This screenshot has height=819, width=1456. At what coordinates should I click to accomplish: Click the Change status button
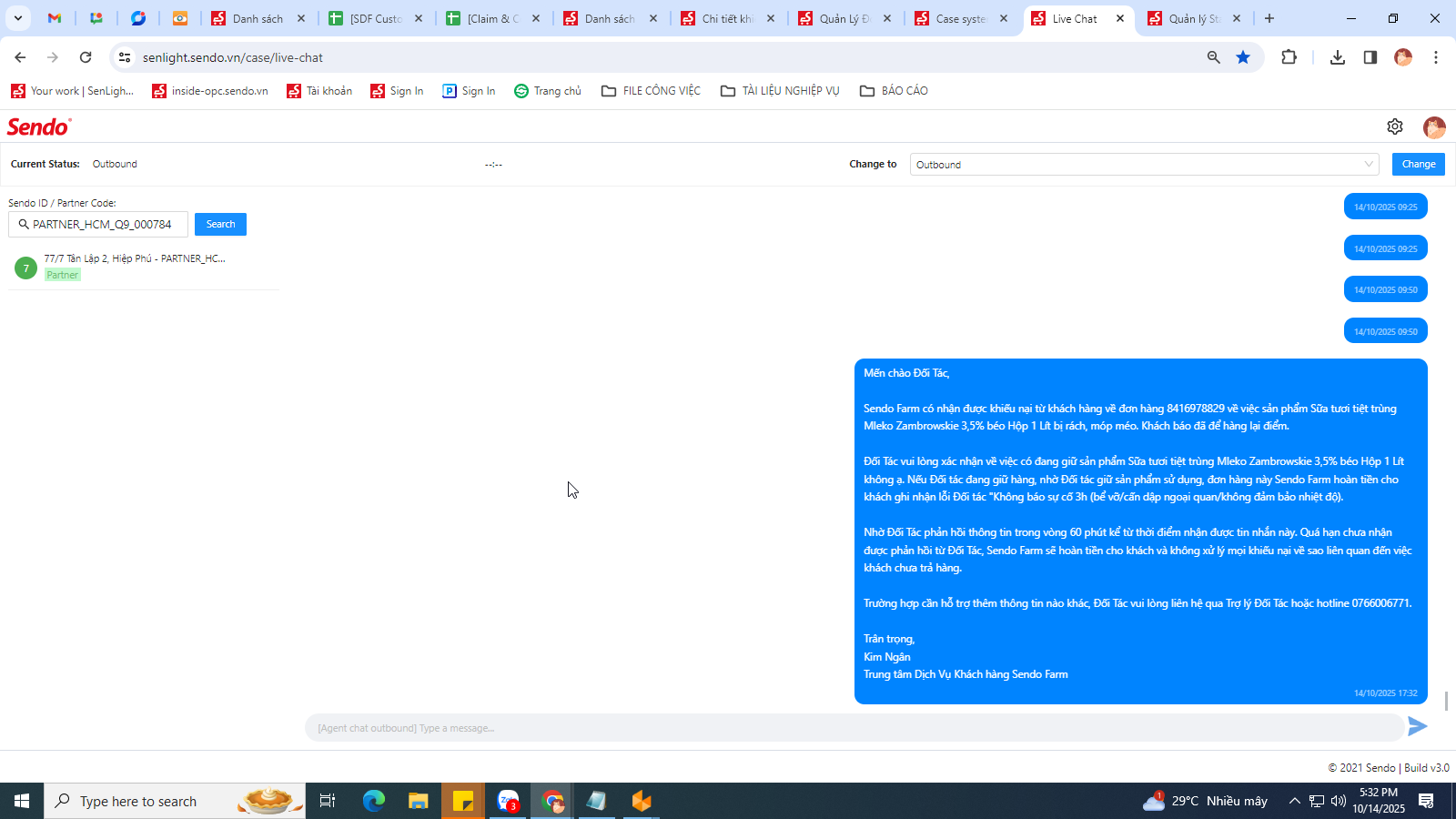(x=1419, y=164)
